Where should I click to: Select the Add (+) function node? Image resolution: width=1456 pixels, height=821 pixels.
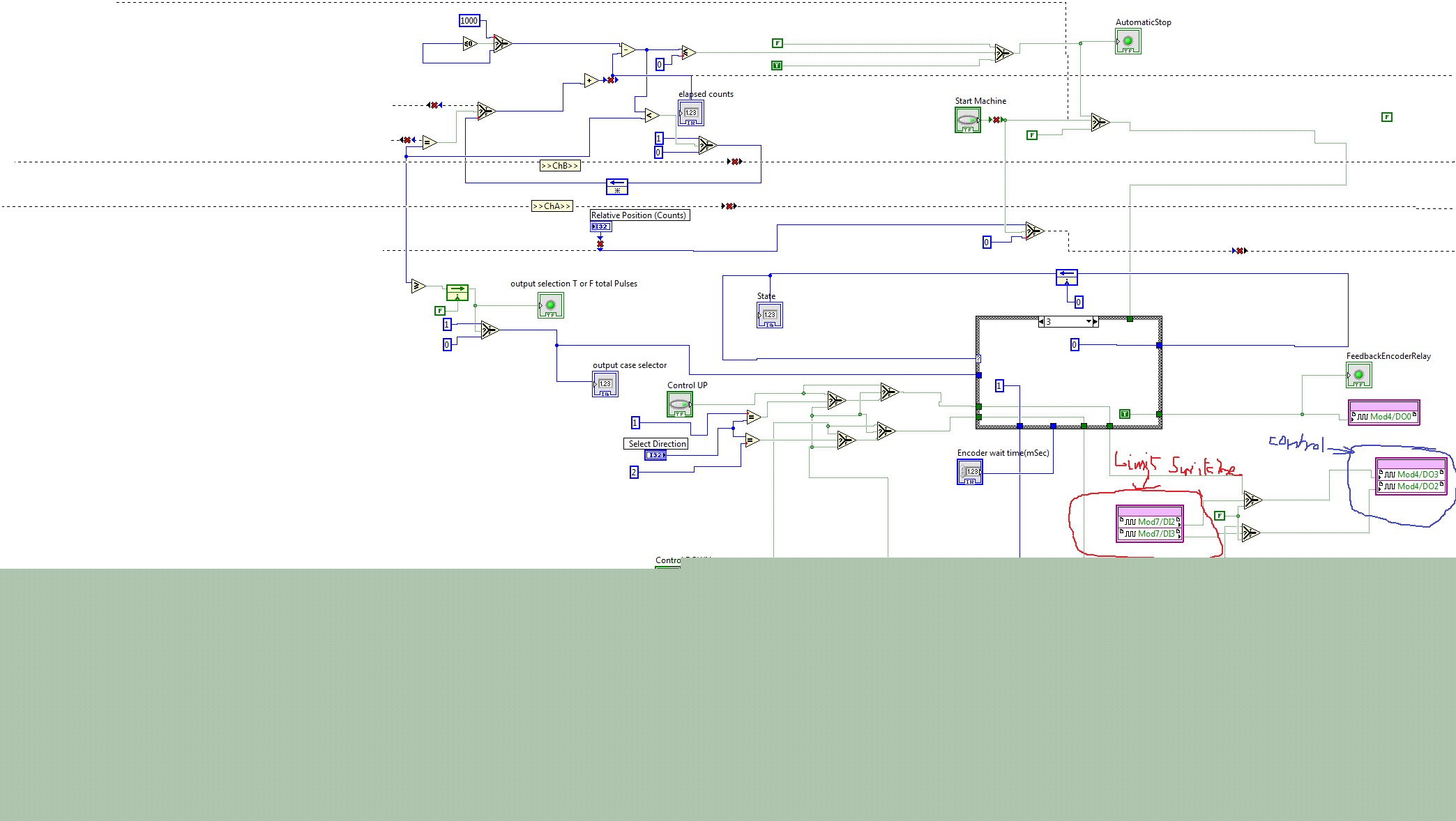pyautogui.click(x=591, y=81)
